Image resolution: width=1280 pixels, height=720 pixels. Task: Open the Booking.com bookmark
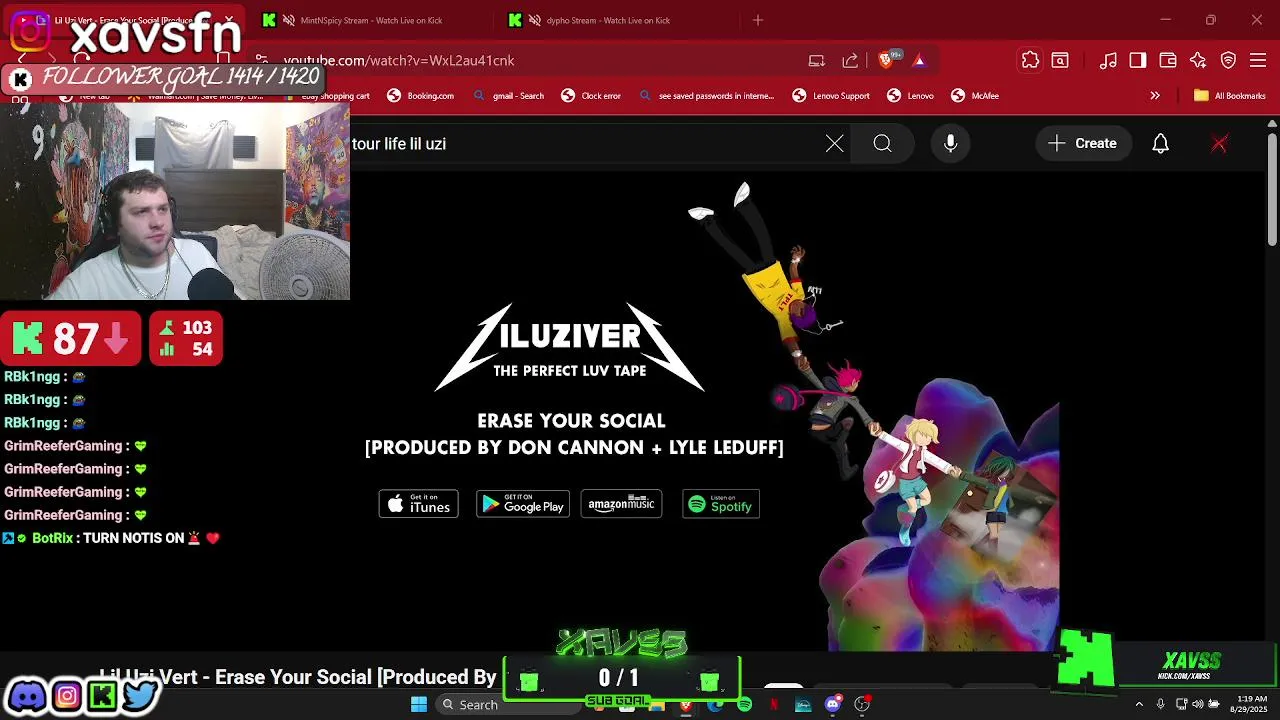click(x=421, y=96)
